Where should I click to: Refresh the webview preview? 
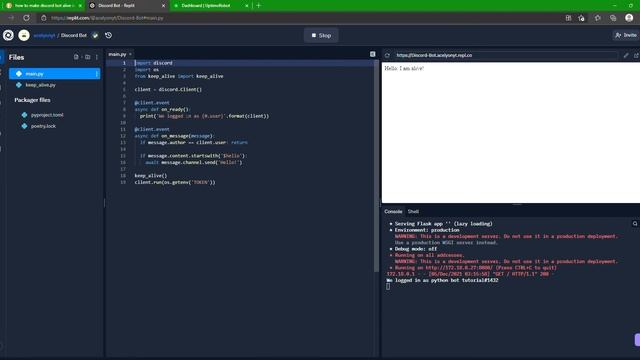point(387,55)
